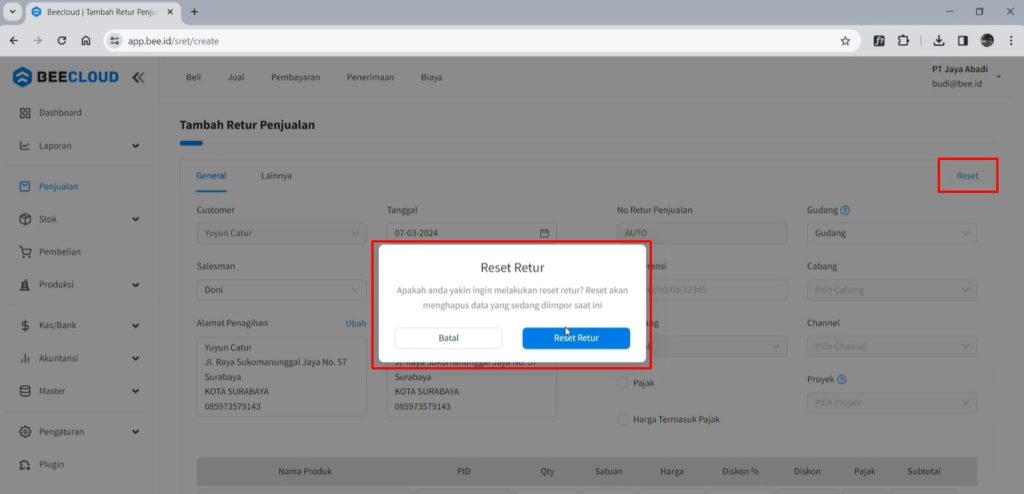Expand the Akuntansi sidebar menu
Viewport: 1024px width, 494px height.
pyautogui.click(x=135, y=358)
